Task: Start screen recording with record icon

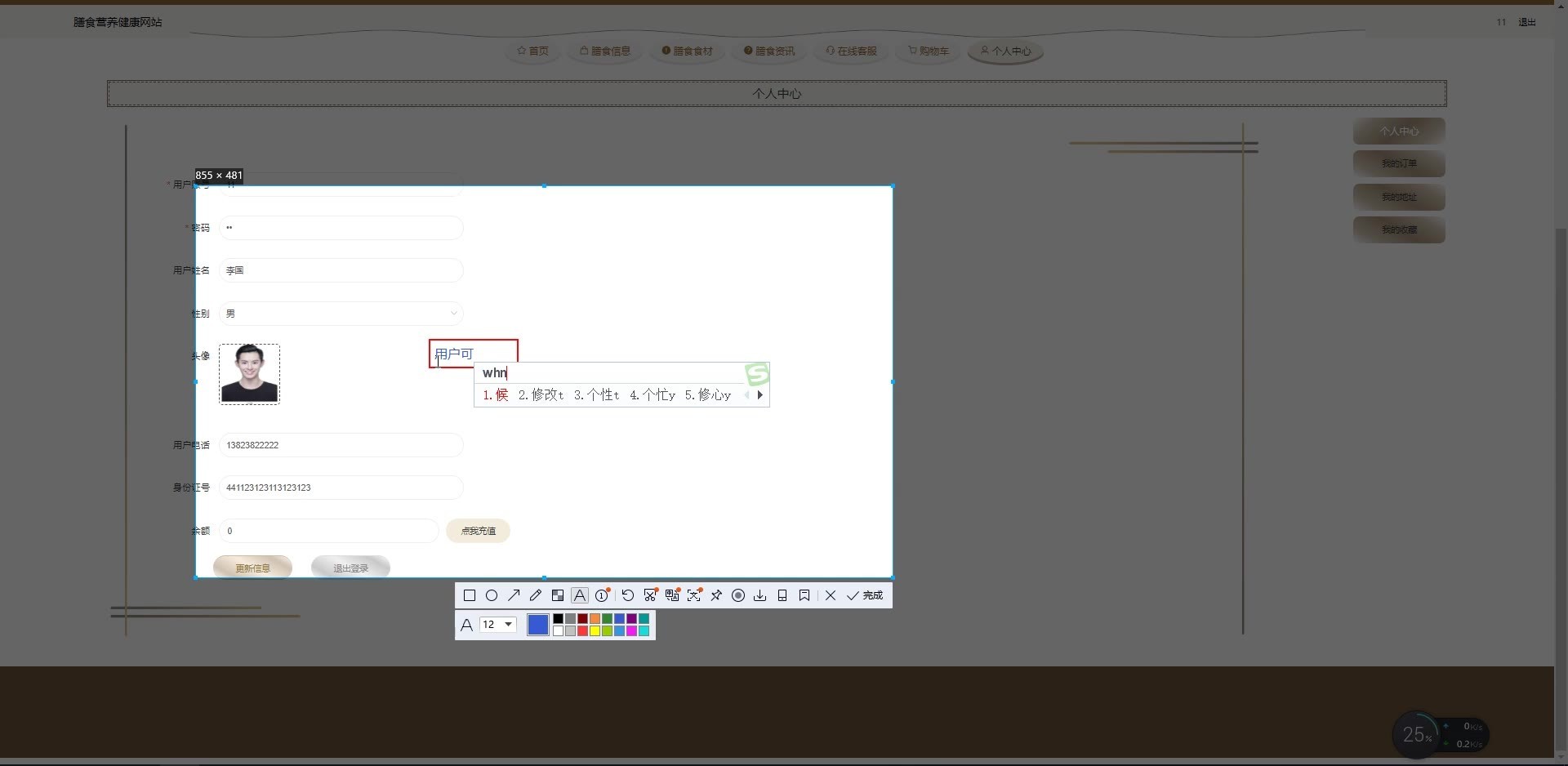Action: (x=738, y=595)
